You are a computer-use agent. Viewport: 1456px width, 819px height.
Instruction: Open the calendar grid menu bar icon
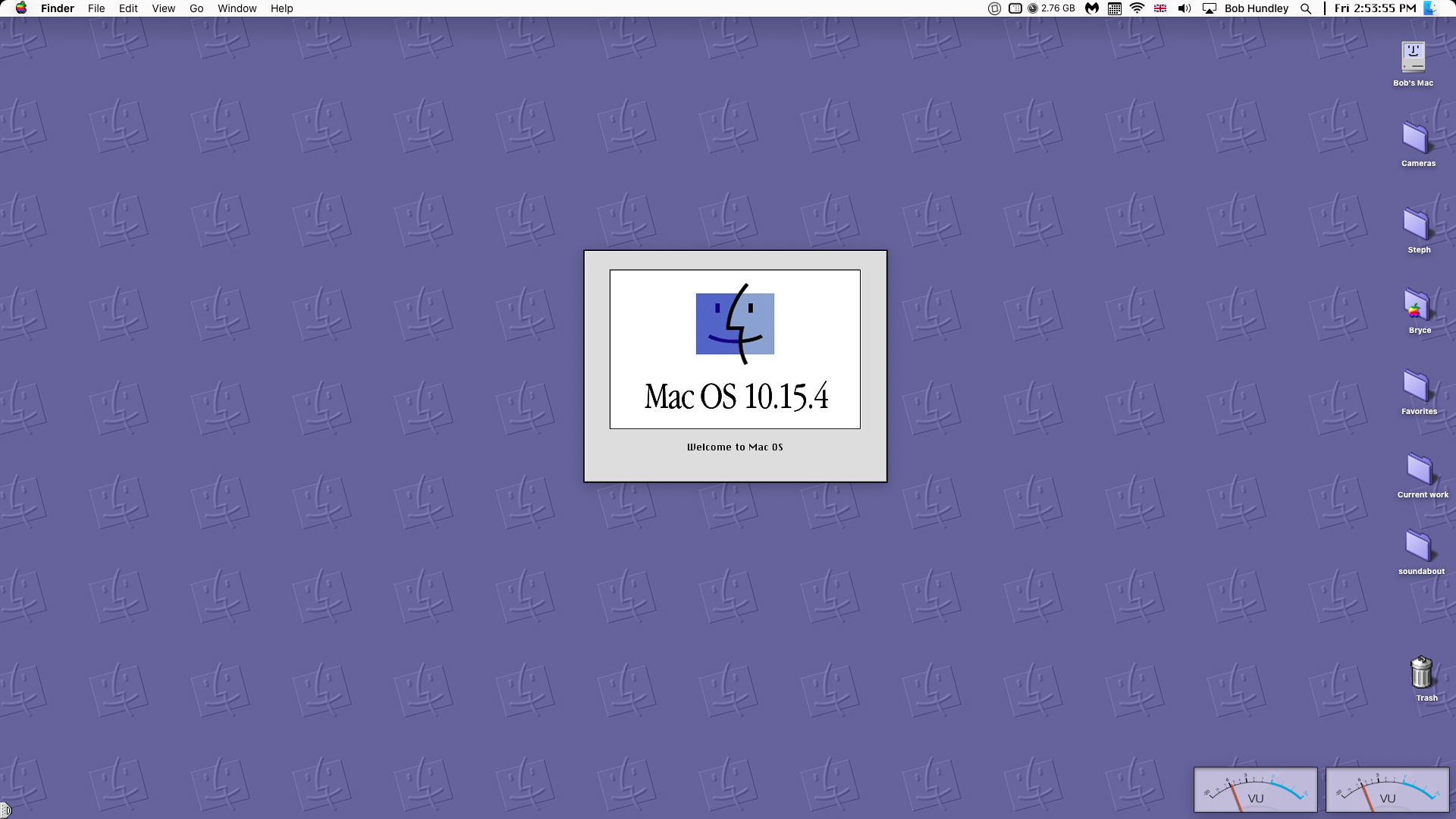(1115, 8)
